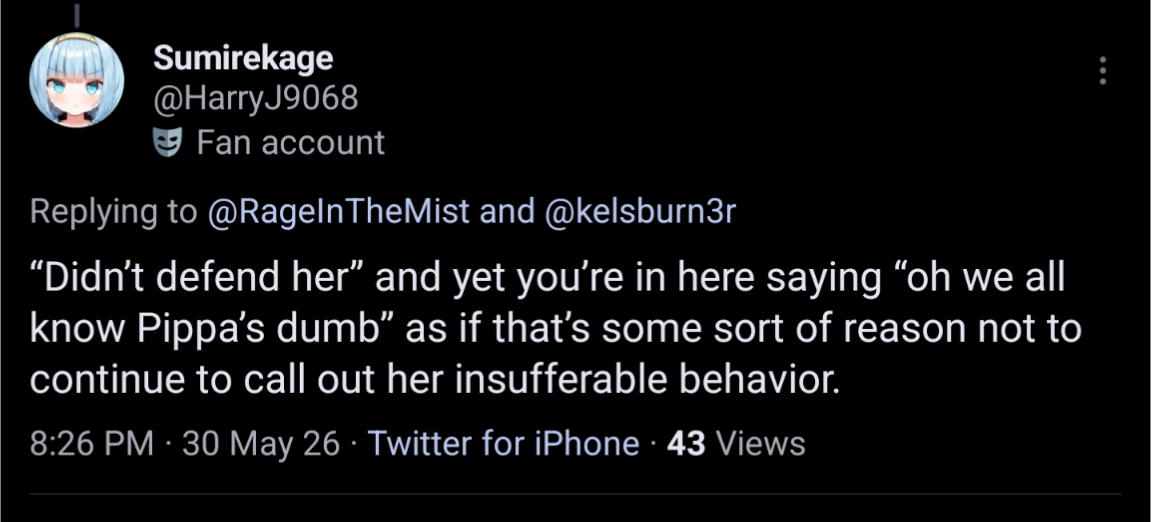Click the thread connector line above avatar
Image resolution: width=1151 pixels, height=522 pixels.
[x=76, y=13]
